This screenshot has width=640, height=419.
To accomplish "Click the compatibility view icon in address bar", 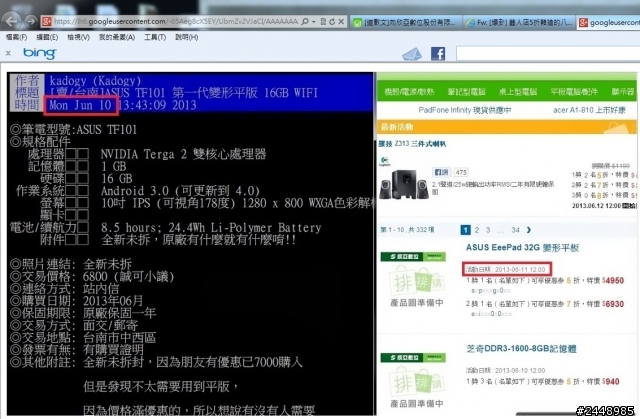I will click(323, 22).
